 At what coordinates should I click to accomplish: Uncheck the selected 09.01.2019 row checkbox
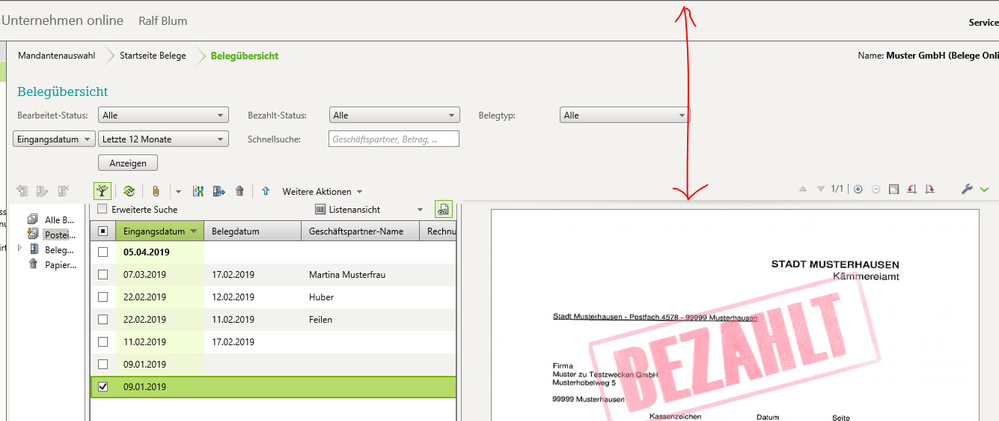(102, 387)
